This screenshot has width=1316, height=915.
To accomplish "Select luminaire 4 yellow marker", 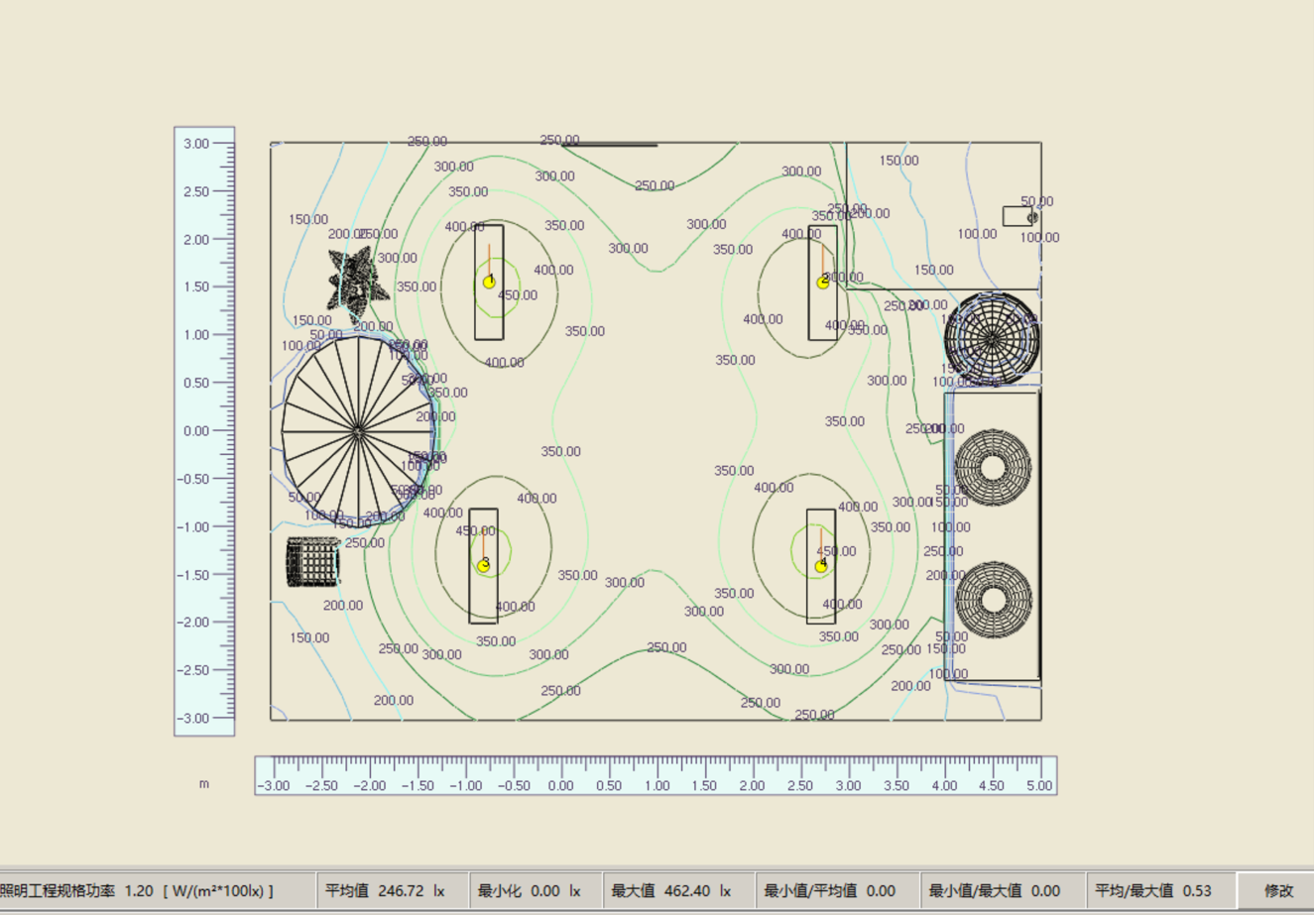I will 821,566.
